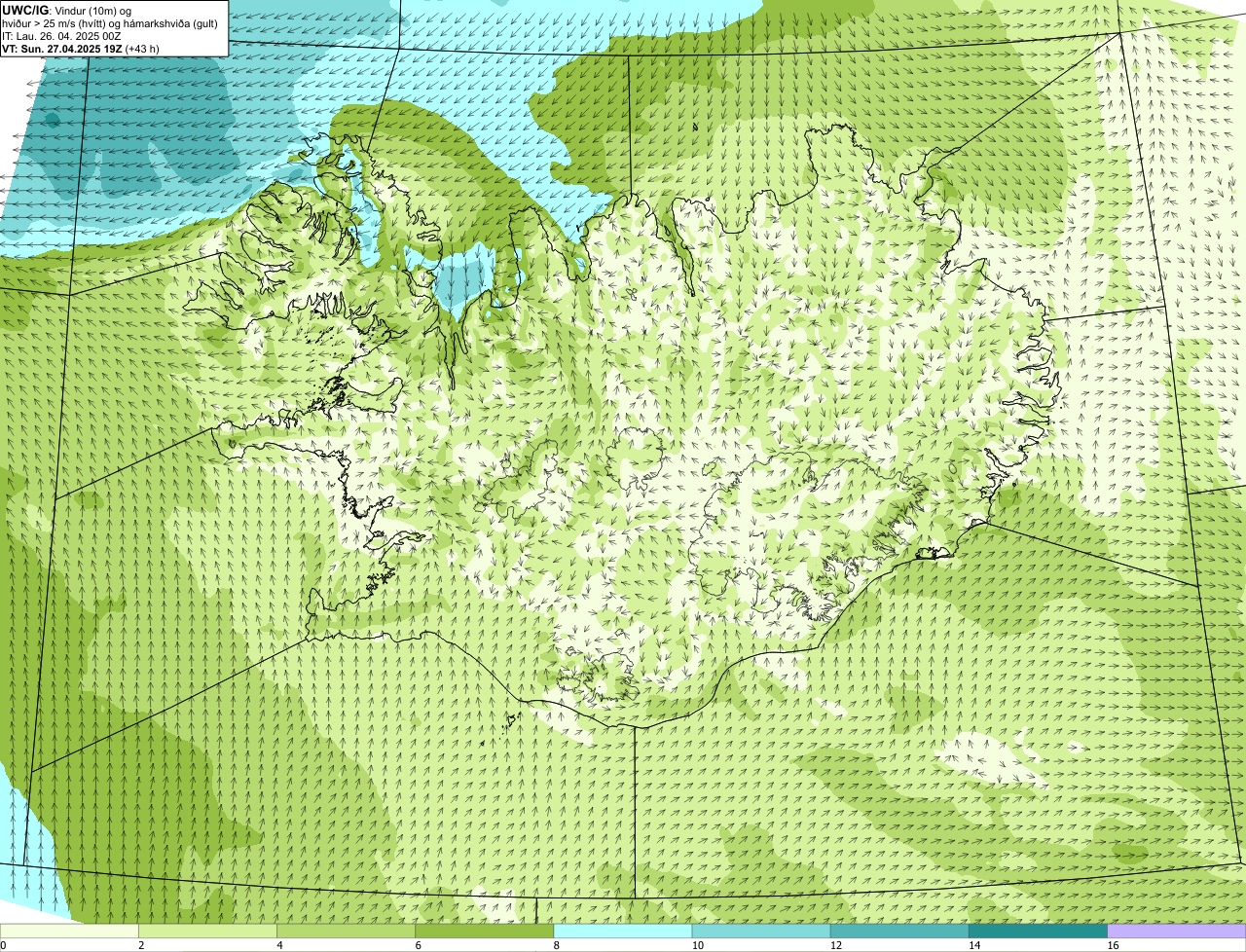The height and width of the screenshot is (952, 1246).
Task: Click the legend tick label "6"
Action: 419,945
